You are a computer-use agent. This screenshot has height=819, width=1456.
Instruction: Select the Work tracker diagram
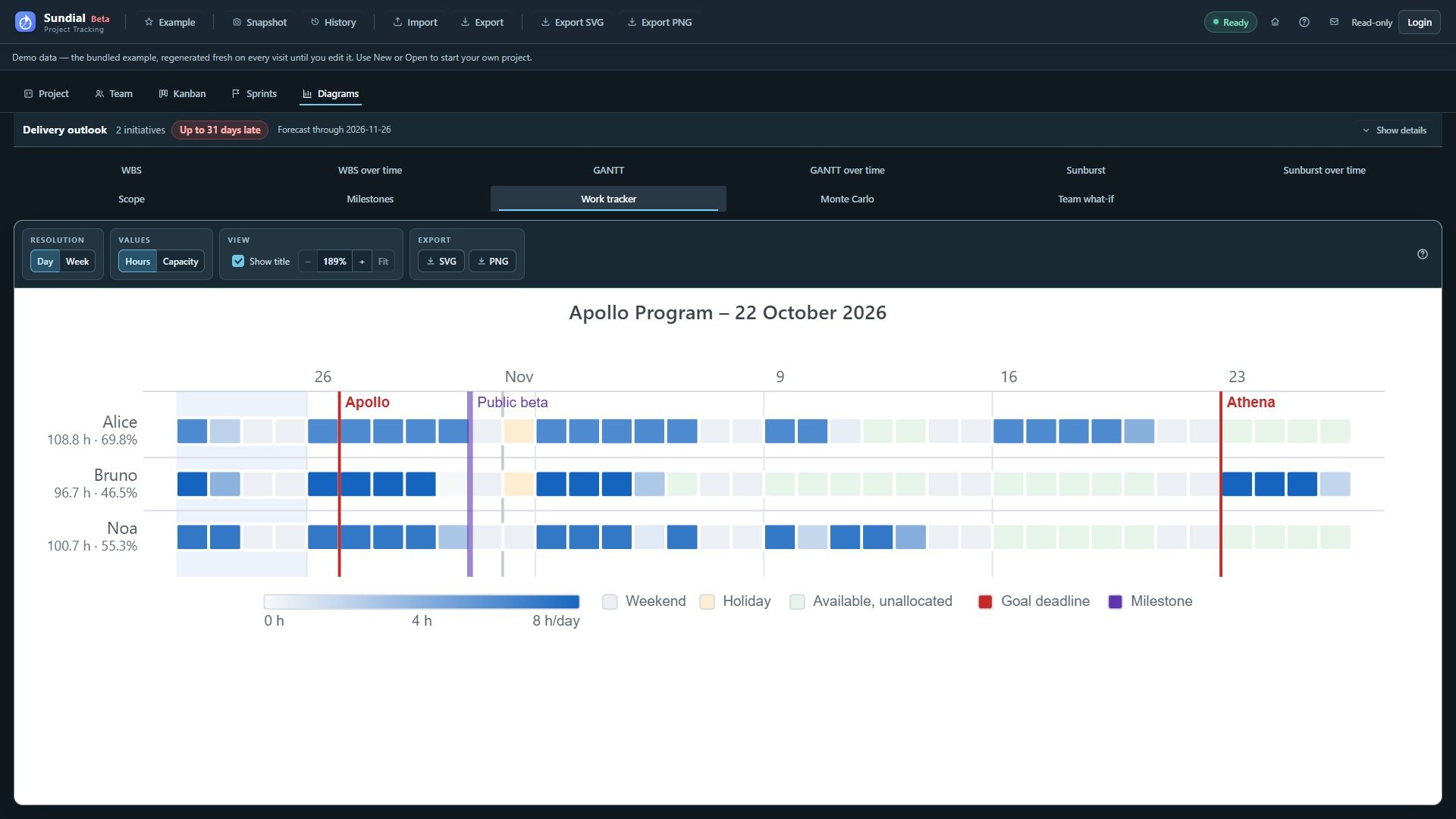click(608, 199)
